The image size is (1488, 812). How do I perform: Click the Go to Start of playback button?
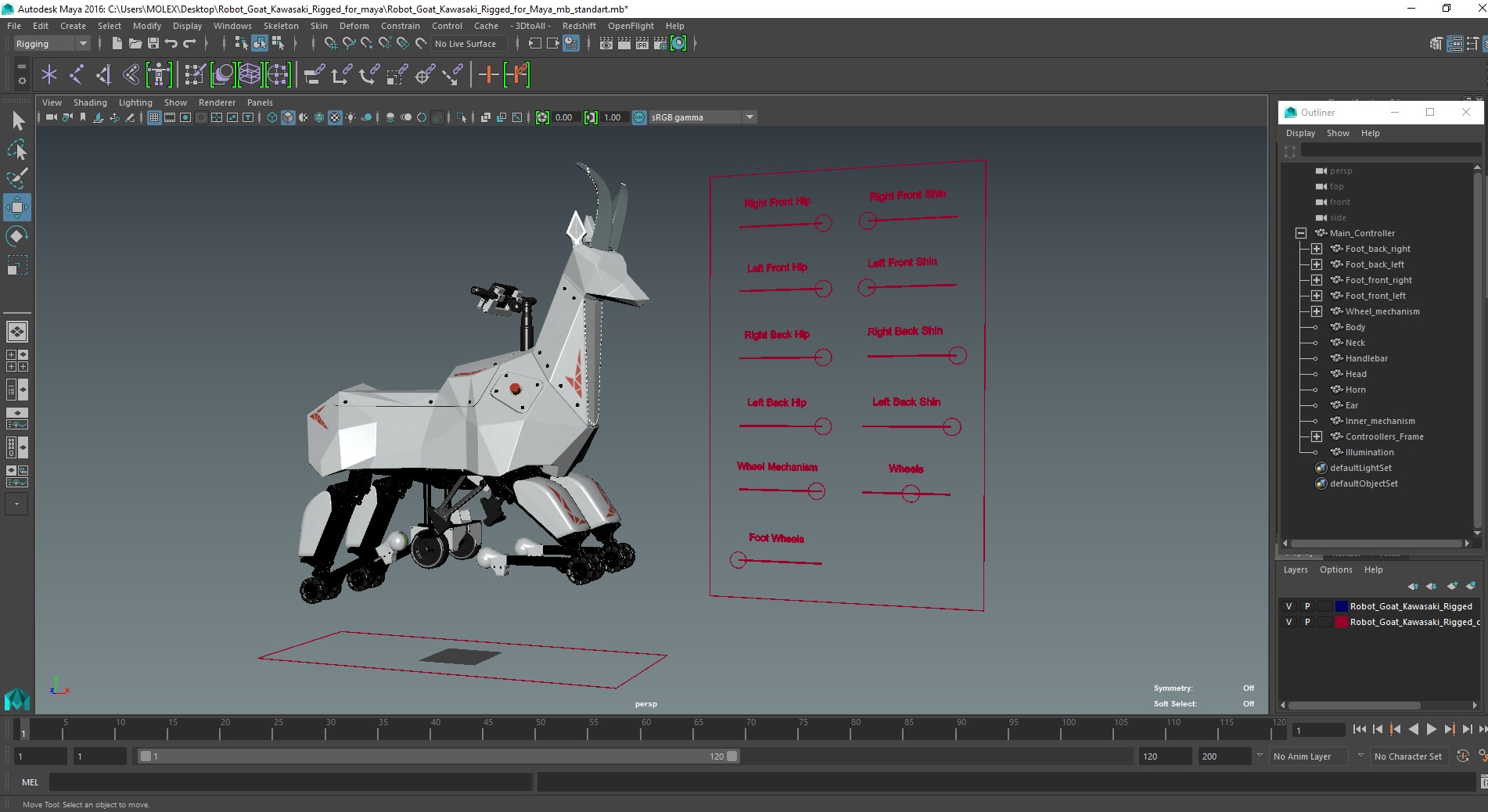pos(1359,729)
